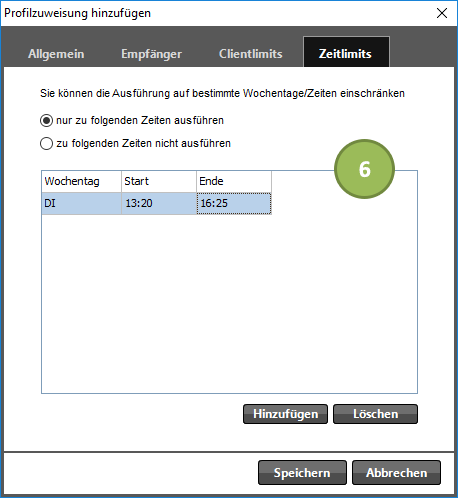The image size is (458, 498).
Task: Click the label text 'nur zu folgenden Zeiten ausführen'
Action: pos(140,120)
